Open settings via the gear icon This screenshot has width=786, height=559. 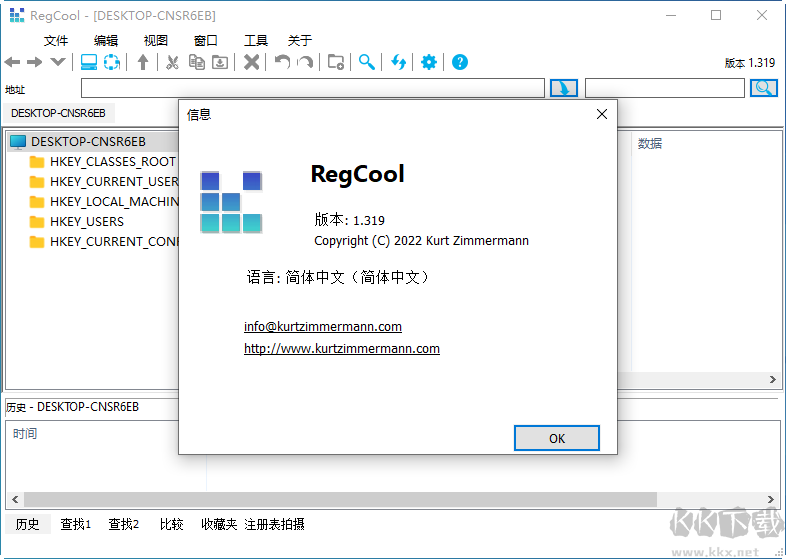[429, 62]
